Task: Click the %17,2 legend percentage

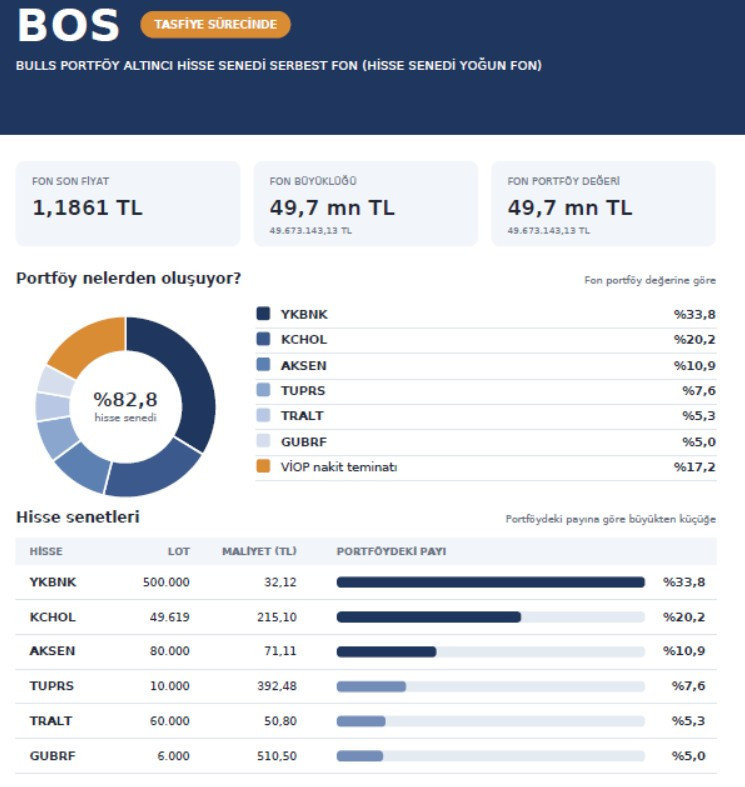Action: [x=694, y=467]
